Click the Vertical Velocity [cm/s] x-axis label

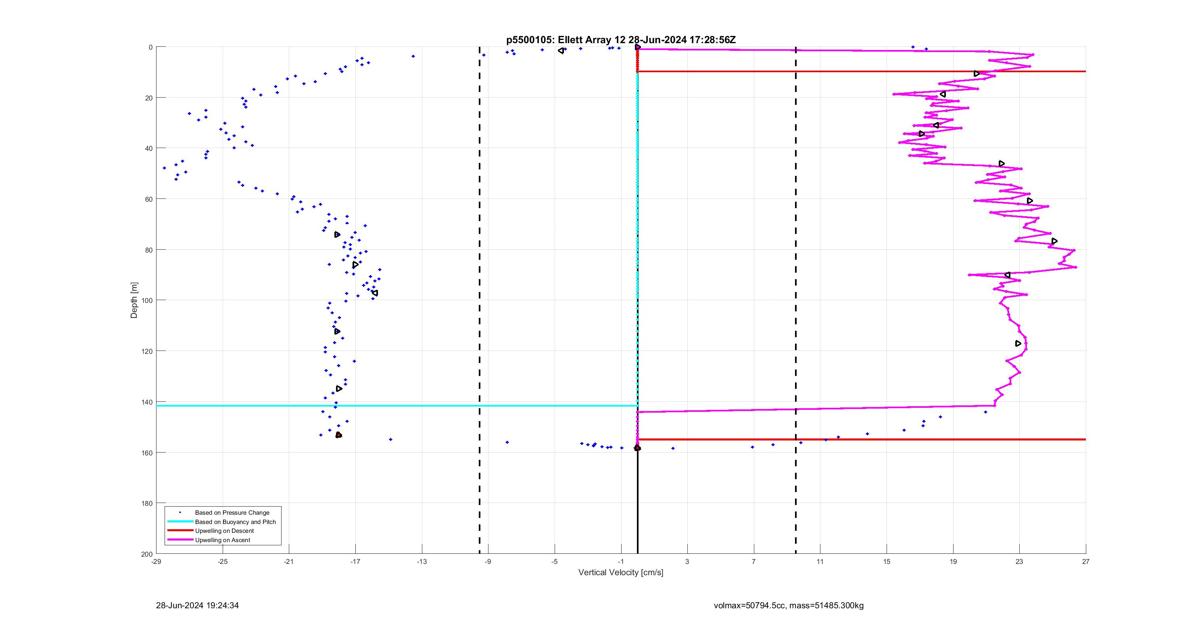[621, 573]
